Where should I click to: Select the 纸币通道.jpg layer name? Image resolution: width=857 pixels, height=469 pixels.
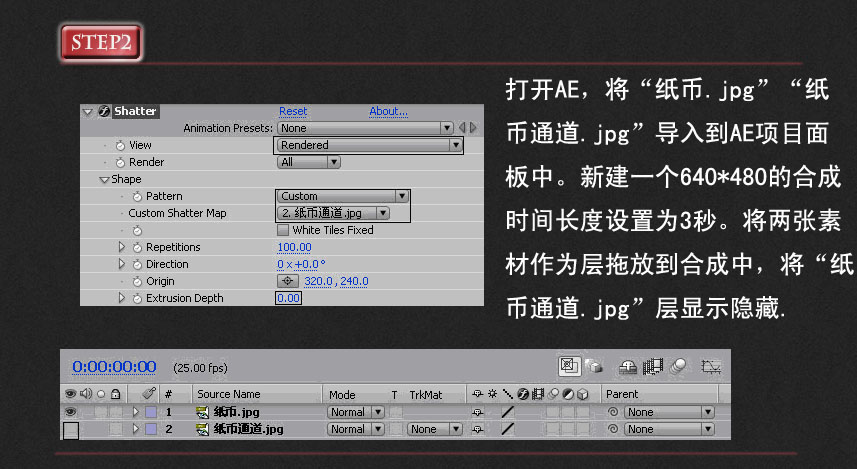pyautogui.click(x=248, y=429)
